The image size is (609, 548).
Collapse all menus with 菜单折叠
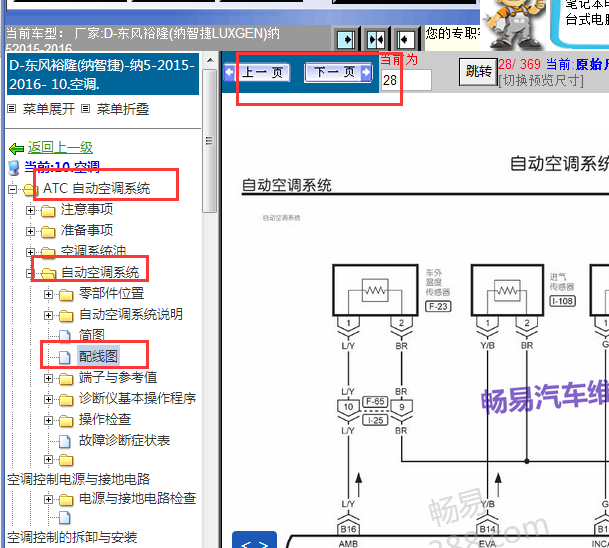pyautogui.click(x=123, y=109)
